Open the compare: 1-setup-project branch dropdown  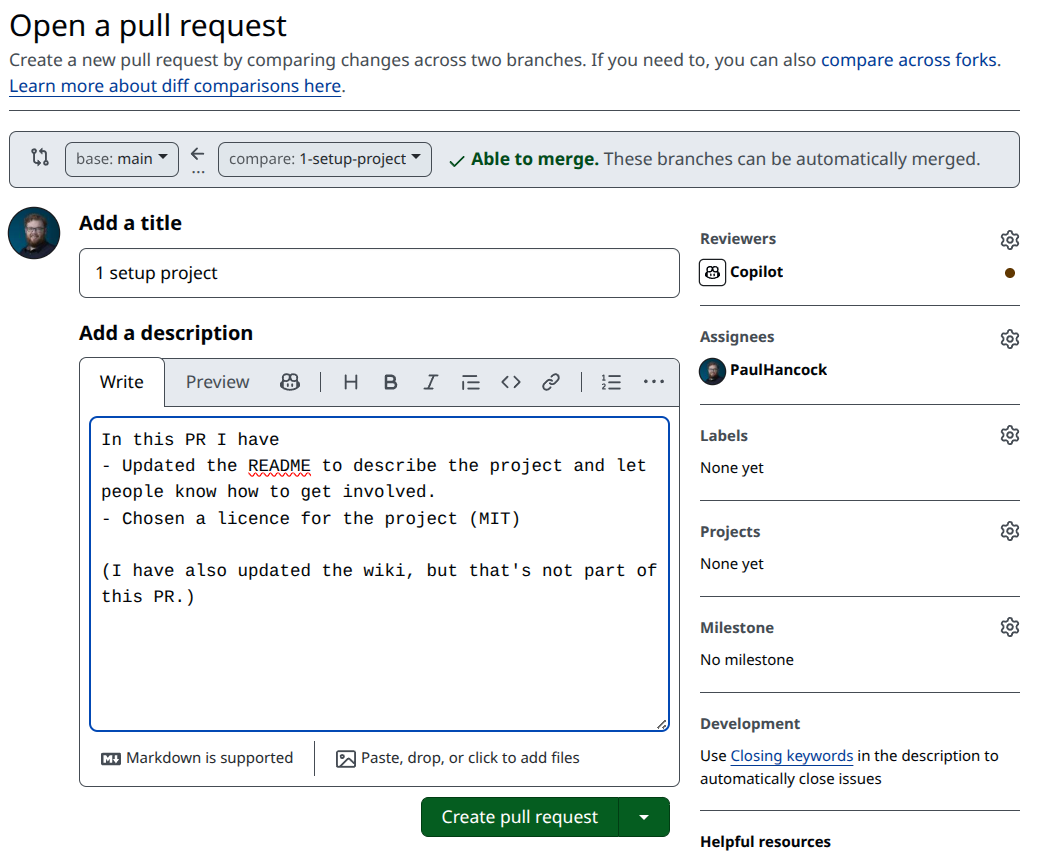324,159
